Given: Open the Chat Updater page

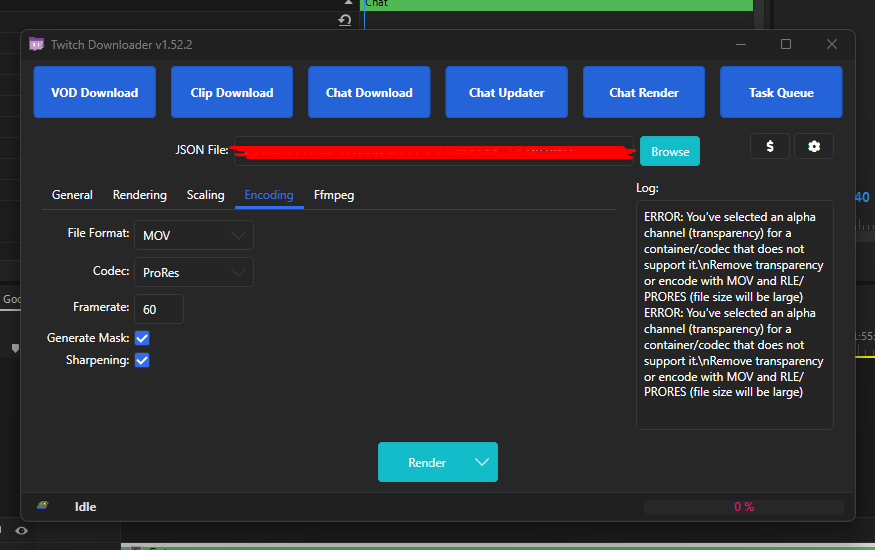Looking at the screenshot, I should click(506, 92).
